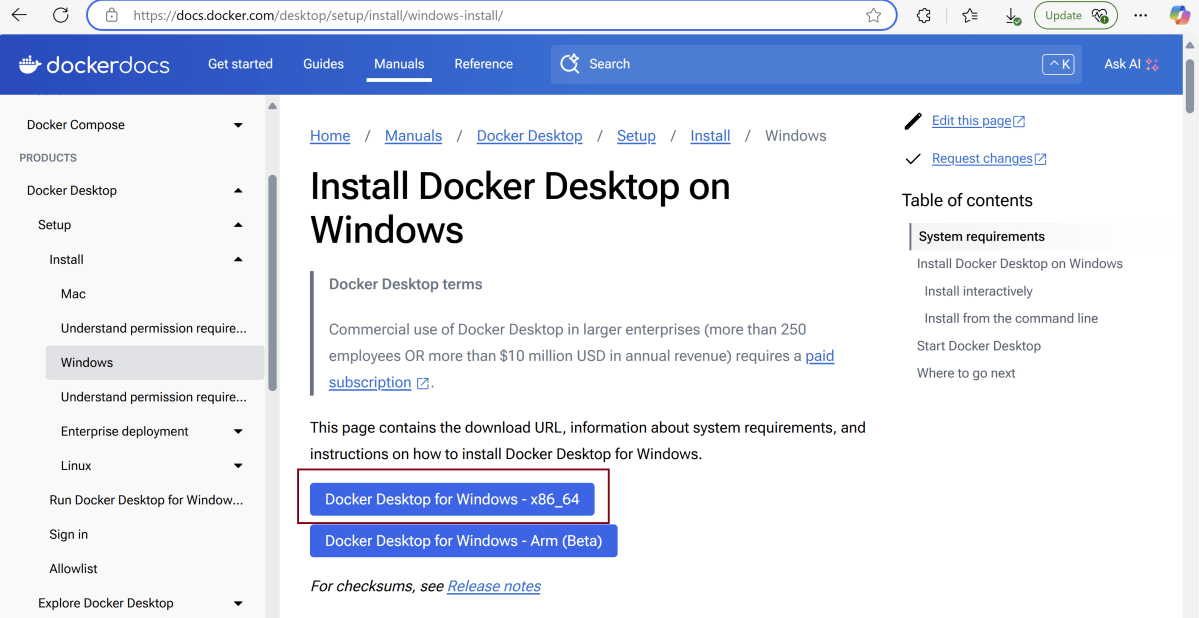Expand the Linux install sidebar item
Viewport: 1199px width, 618px height.
(x=238, y=466)
